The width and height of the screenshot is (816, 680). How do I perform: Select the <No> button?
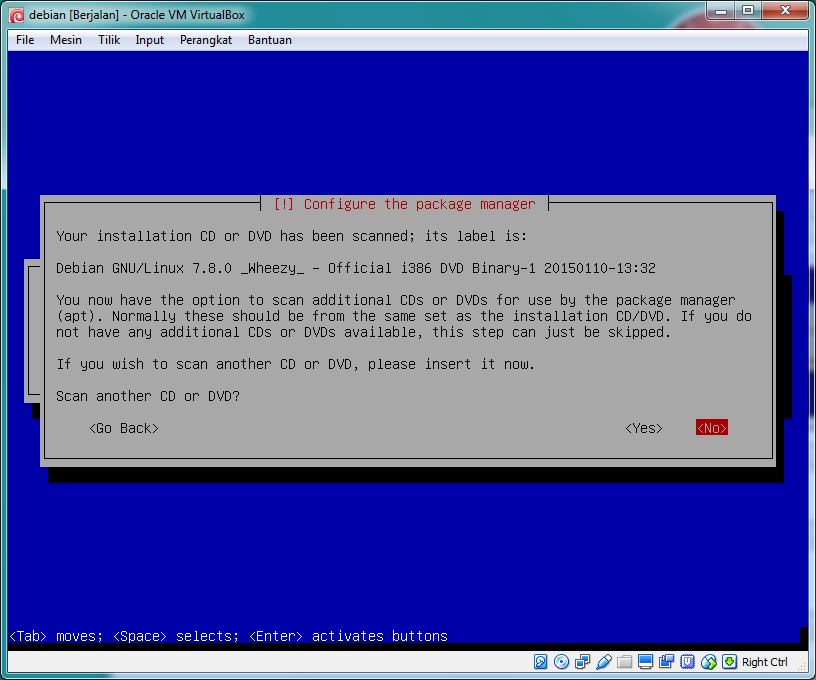click(711, 428)
